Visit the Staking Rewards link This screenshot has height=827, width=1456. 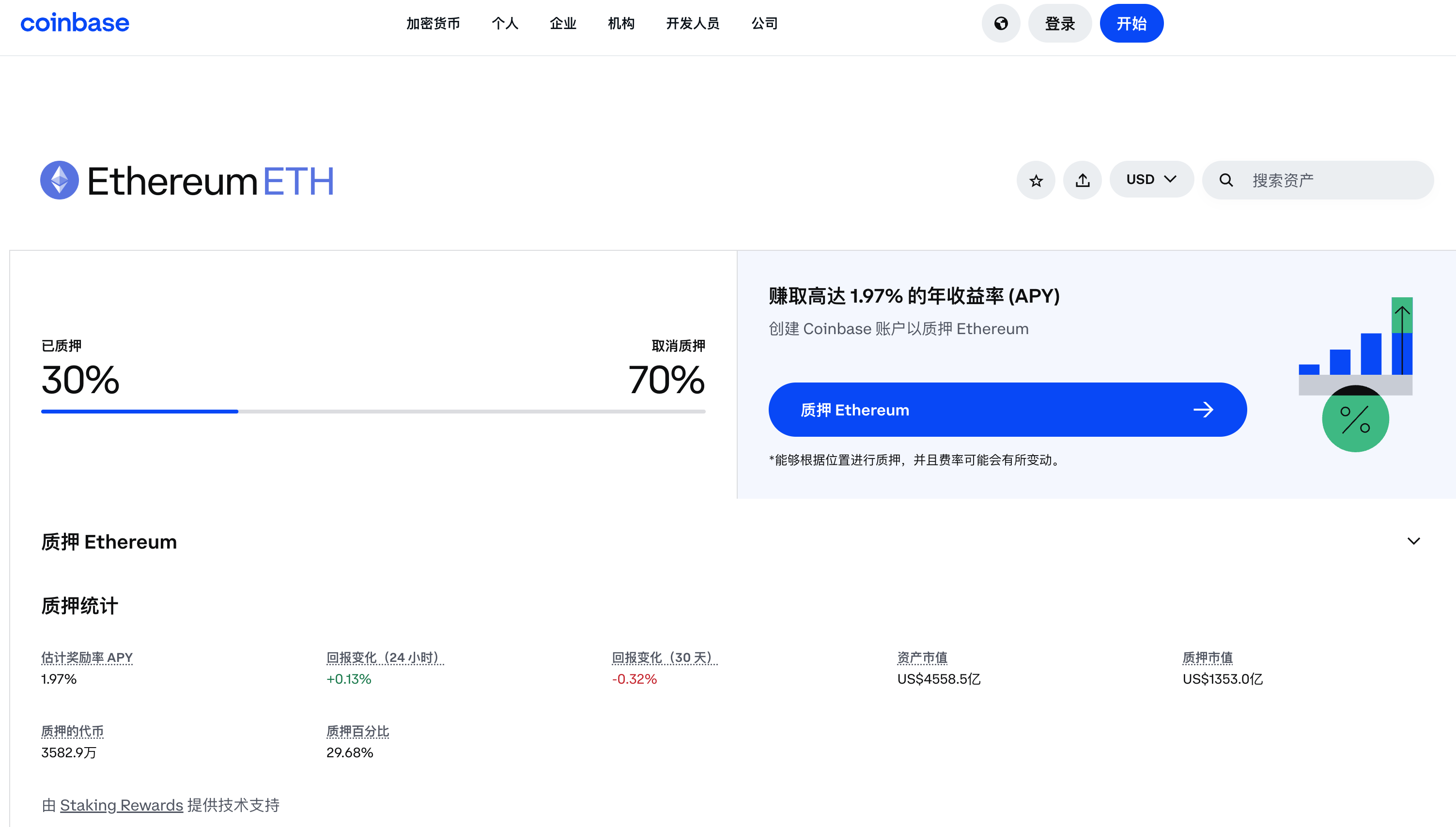[121, 805]
